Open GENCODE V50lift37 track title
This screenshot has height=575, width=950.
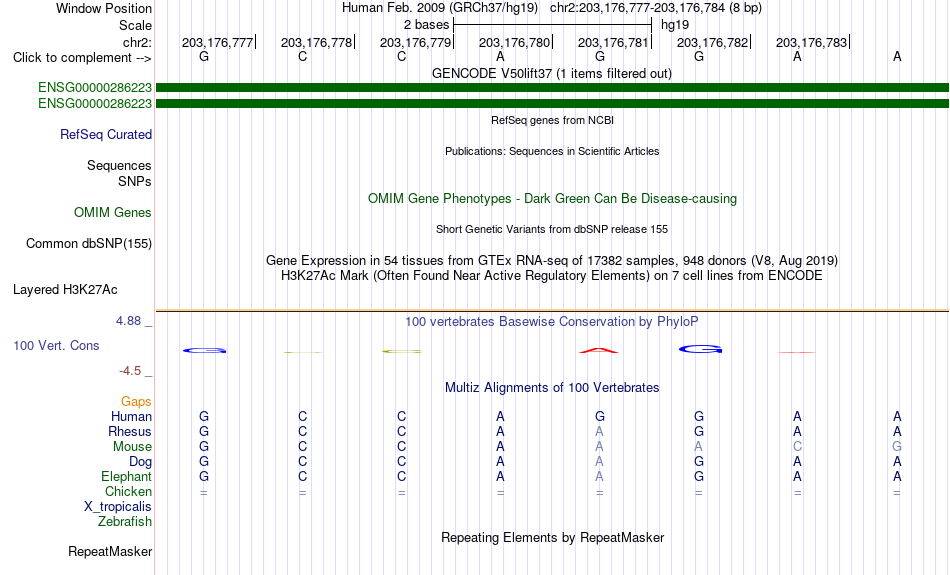point(552,73)
